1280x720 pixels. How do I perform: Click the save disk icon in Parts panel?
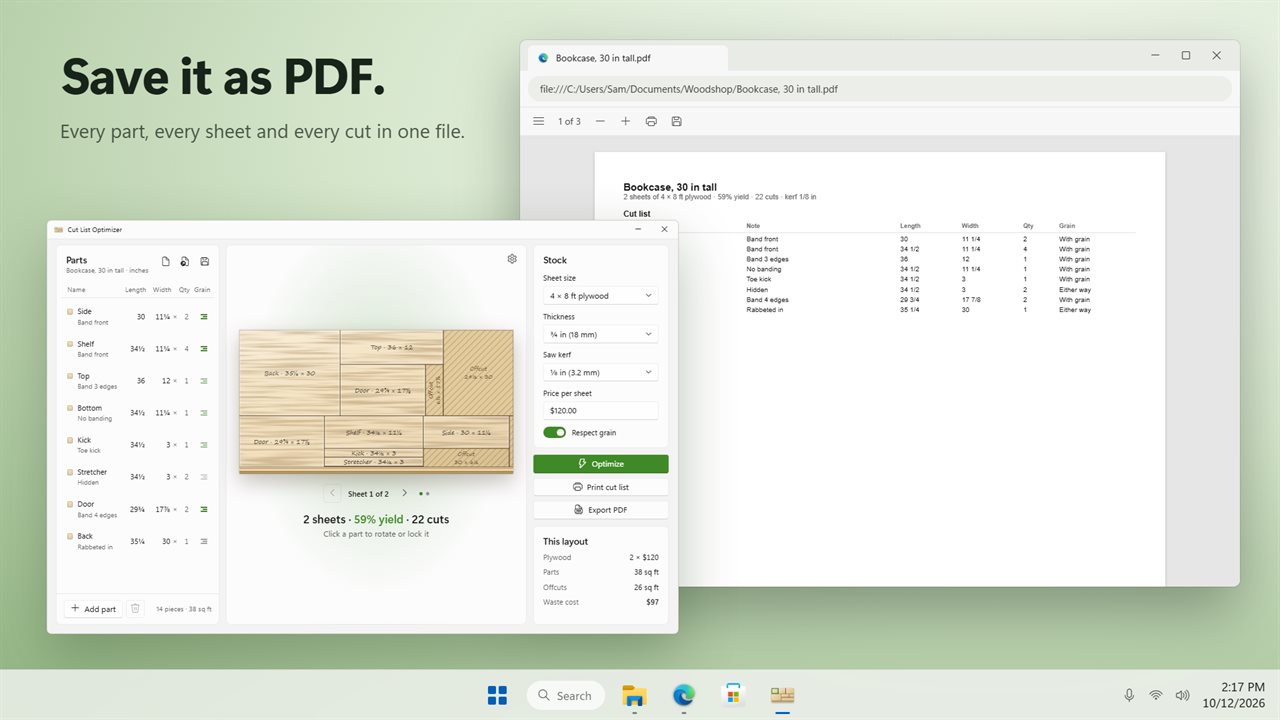pyautogui.click(x=205, y=262)
